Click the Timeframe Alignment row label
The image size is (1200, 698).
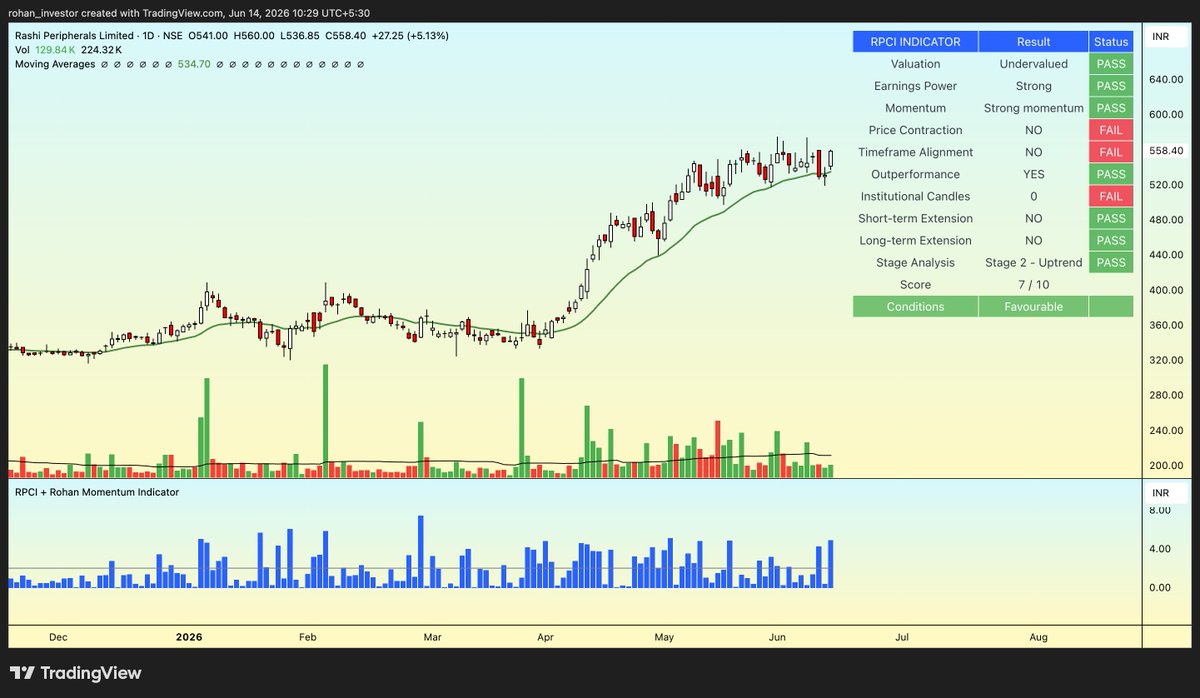tap(915, 152)
